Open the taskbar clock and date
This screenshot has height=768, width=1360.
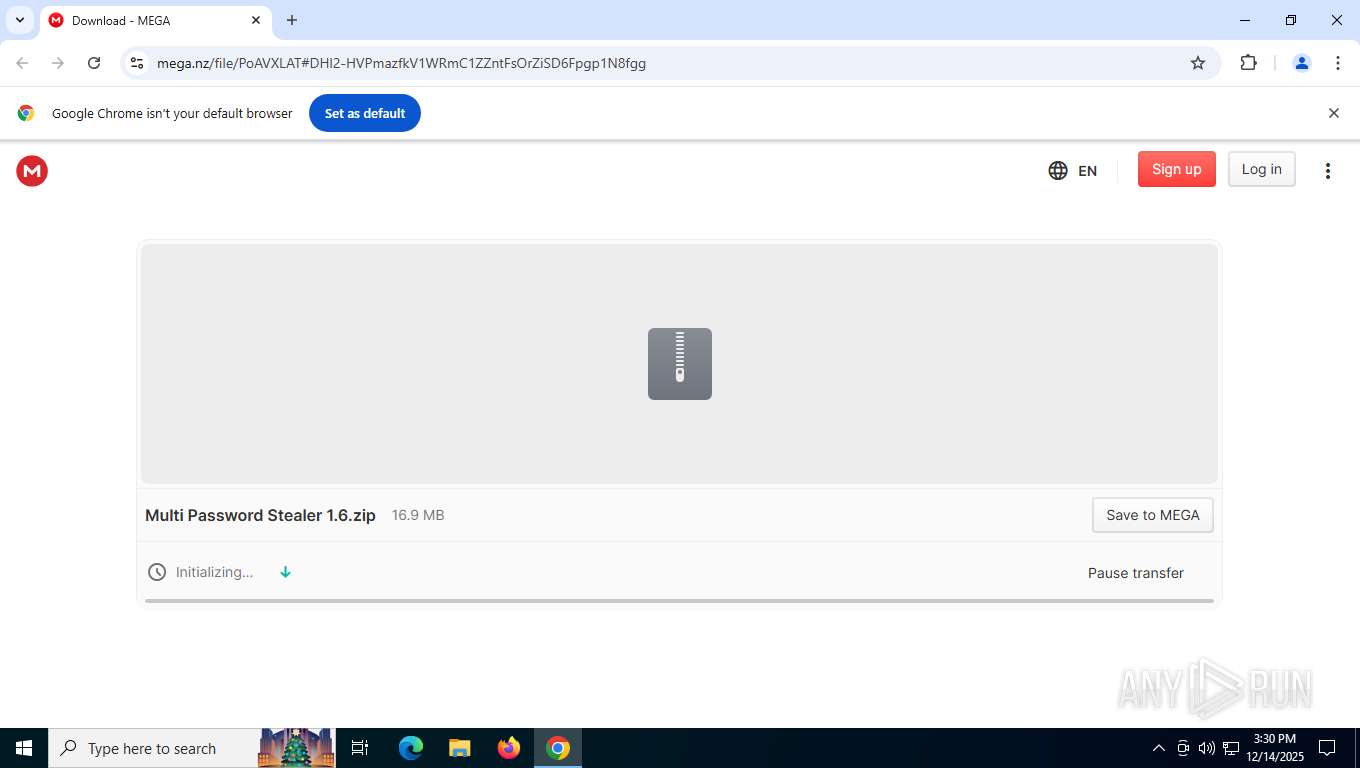tap(1275, 748)
